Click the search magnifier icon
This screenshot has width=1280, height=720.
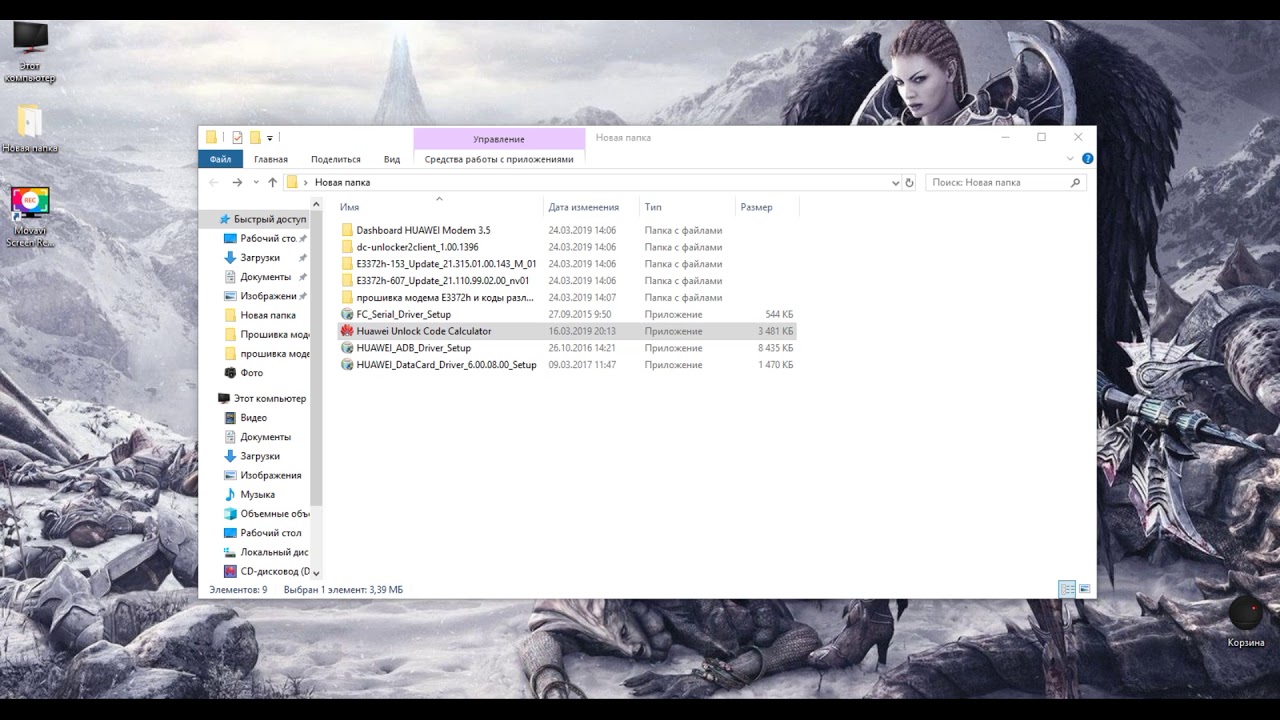tap(1076, 183)
